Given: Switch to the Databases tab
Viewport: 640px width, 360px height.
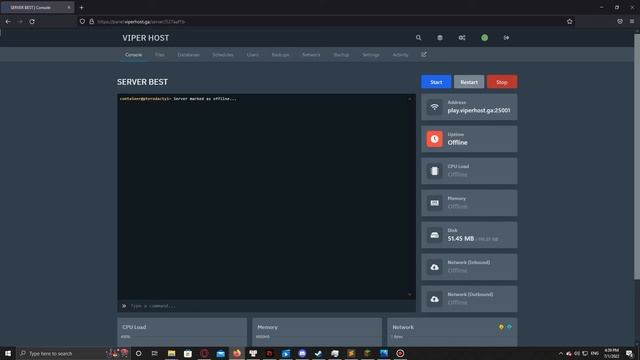Looking at the screenshot, I should pyautogui.click(x=189, y=54).
